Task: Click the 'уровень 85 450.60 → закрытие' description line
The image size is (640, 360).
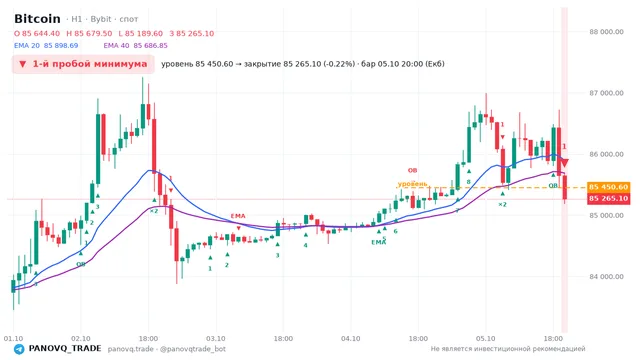Action: coord(303,64)
